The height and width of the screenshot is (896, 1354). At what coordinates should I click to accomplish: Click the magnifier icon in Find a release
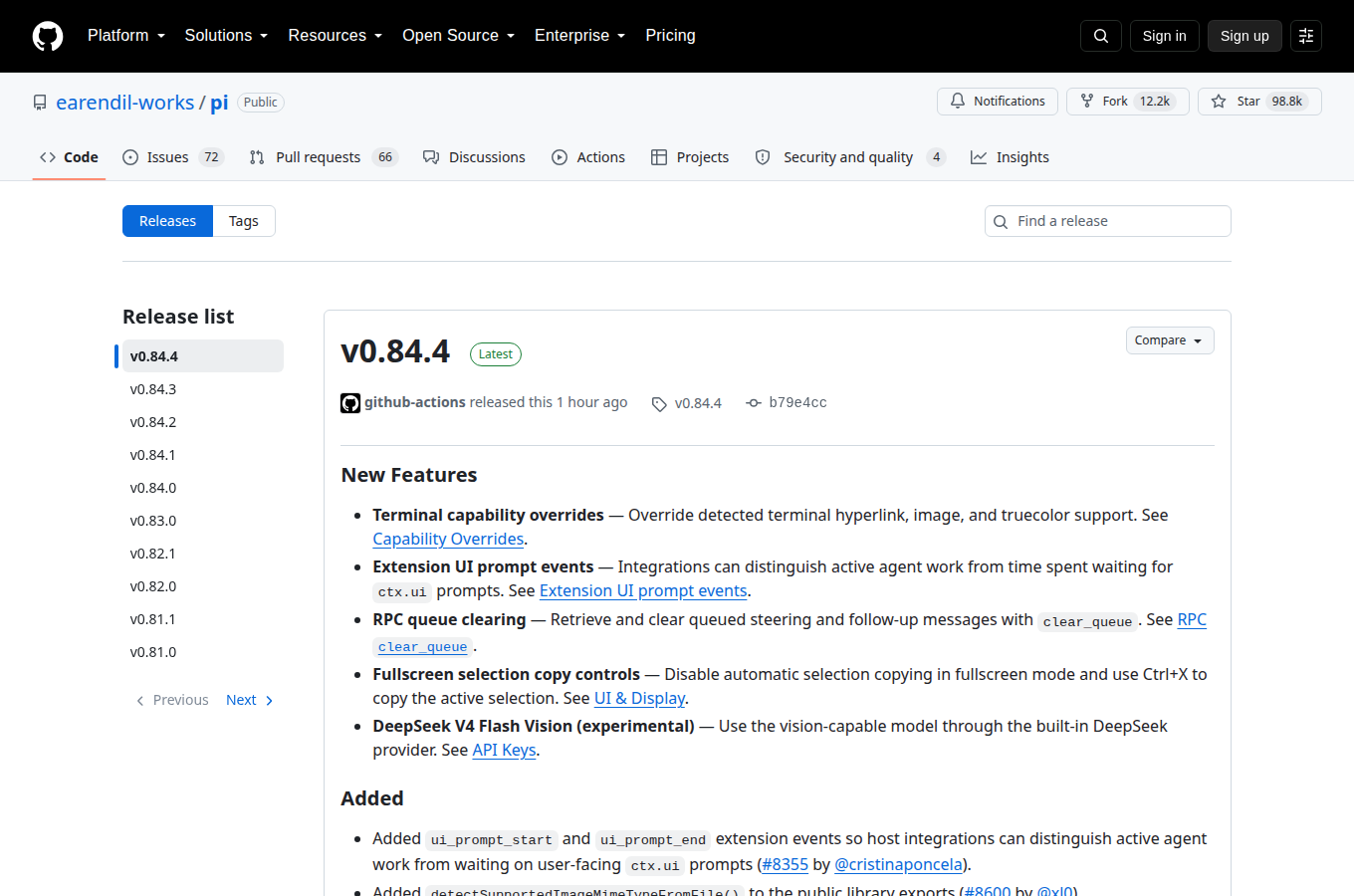point(1001,222)
